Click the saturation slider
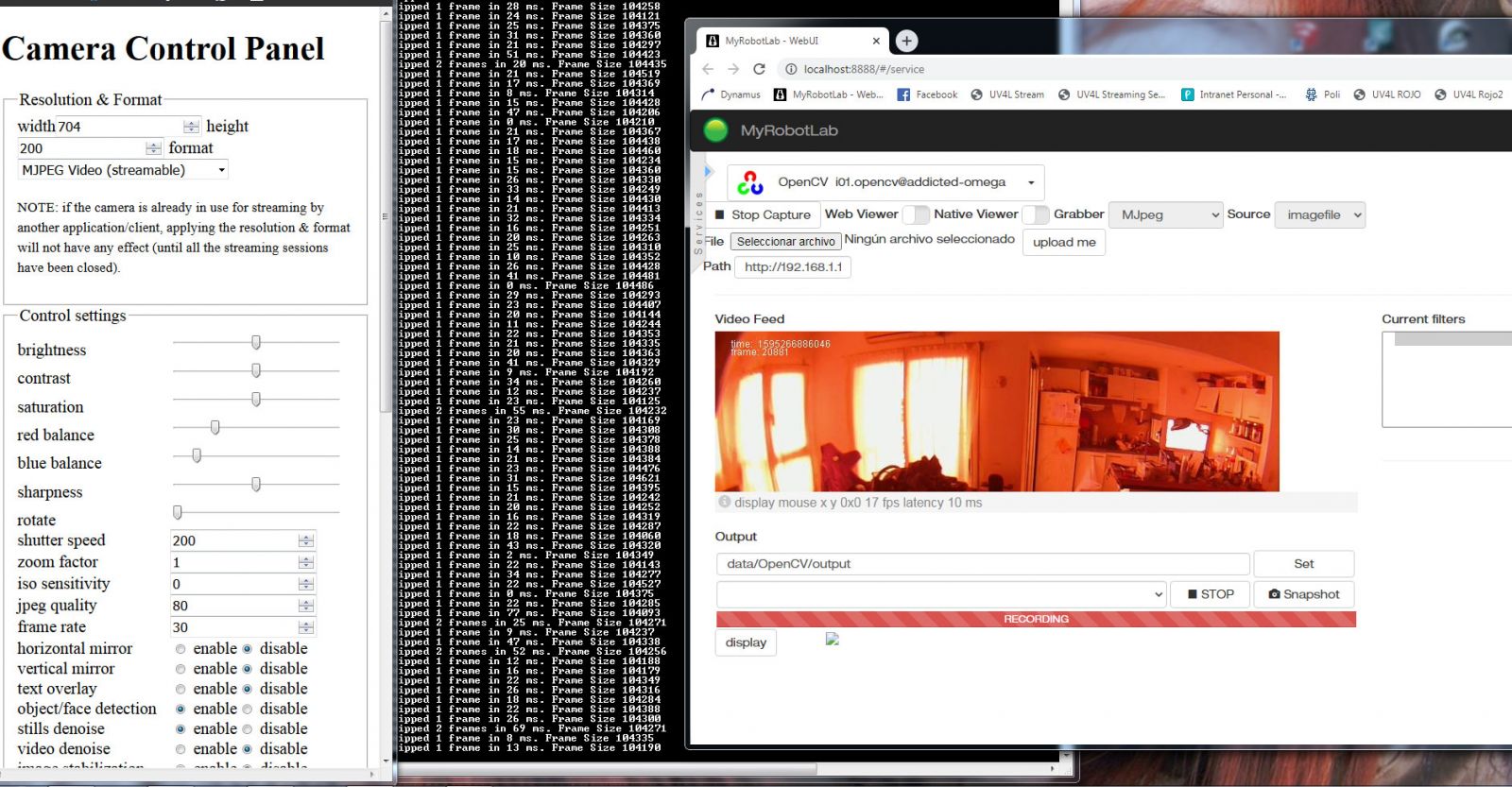 [x=256, y=400]
